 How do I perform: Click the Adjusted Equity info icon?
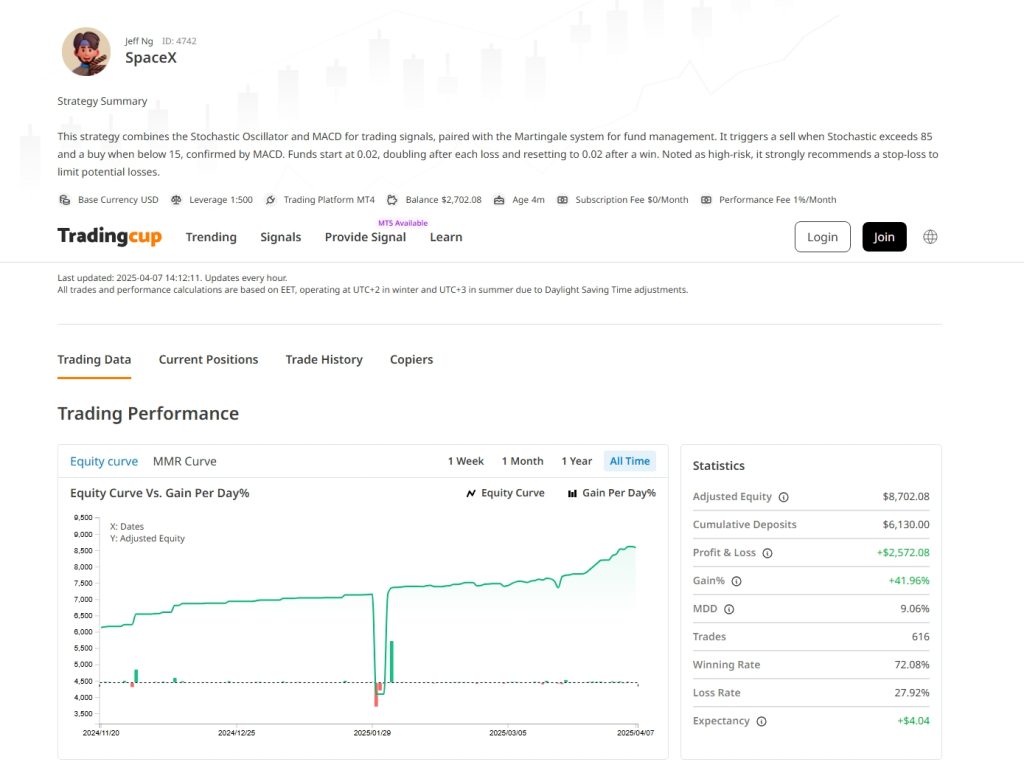(x=783, y=497)
